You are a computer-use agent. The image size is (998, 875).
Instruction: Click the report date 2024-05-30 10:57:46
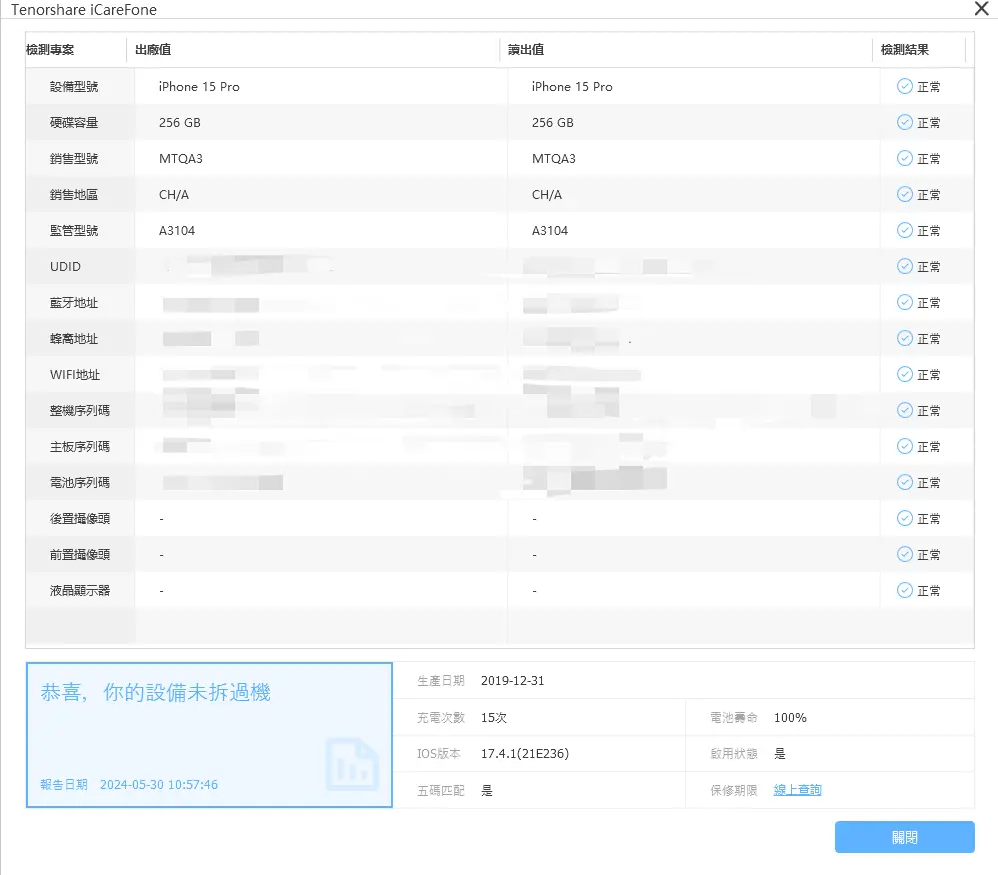coord(158,784)
